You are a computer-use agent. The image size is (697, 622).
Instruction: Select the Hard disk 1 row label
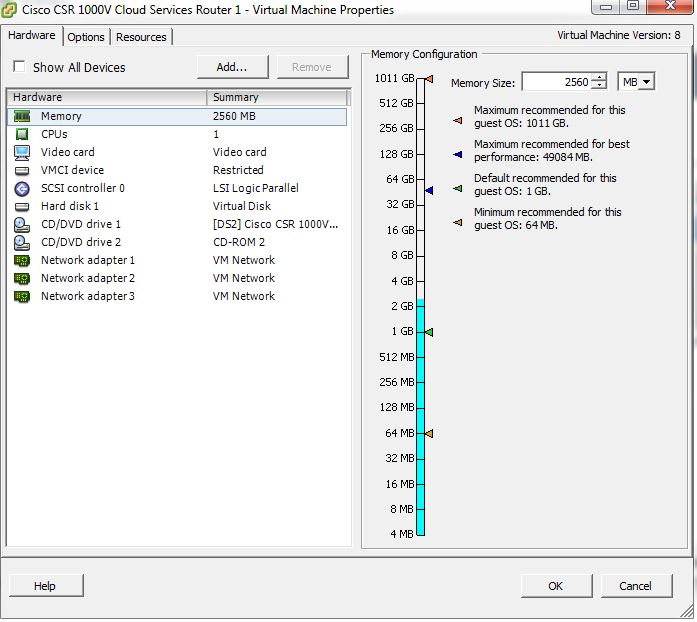tap(70, 206)
